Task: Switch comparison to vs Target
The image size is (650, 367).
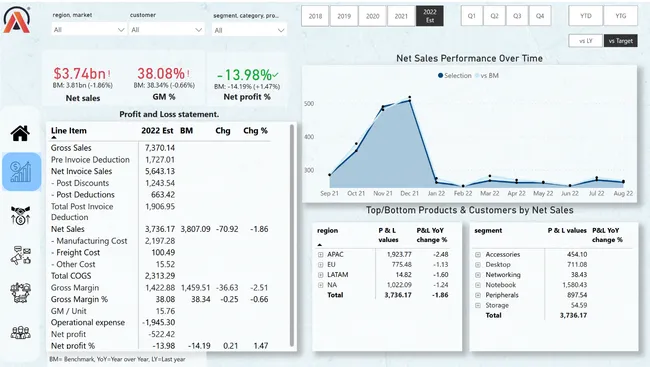Action: click(x=621, y=41)
